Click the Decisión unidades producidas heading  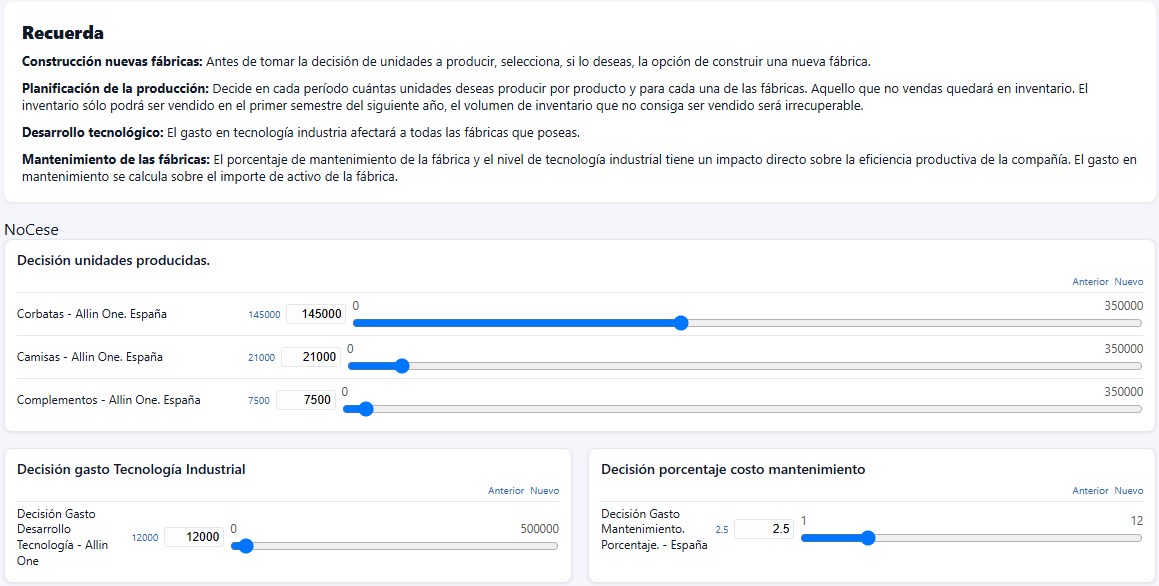pyautogui.click(x=113, y=261)
